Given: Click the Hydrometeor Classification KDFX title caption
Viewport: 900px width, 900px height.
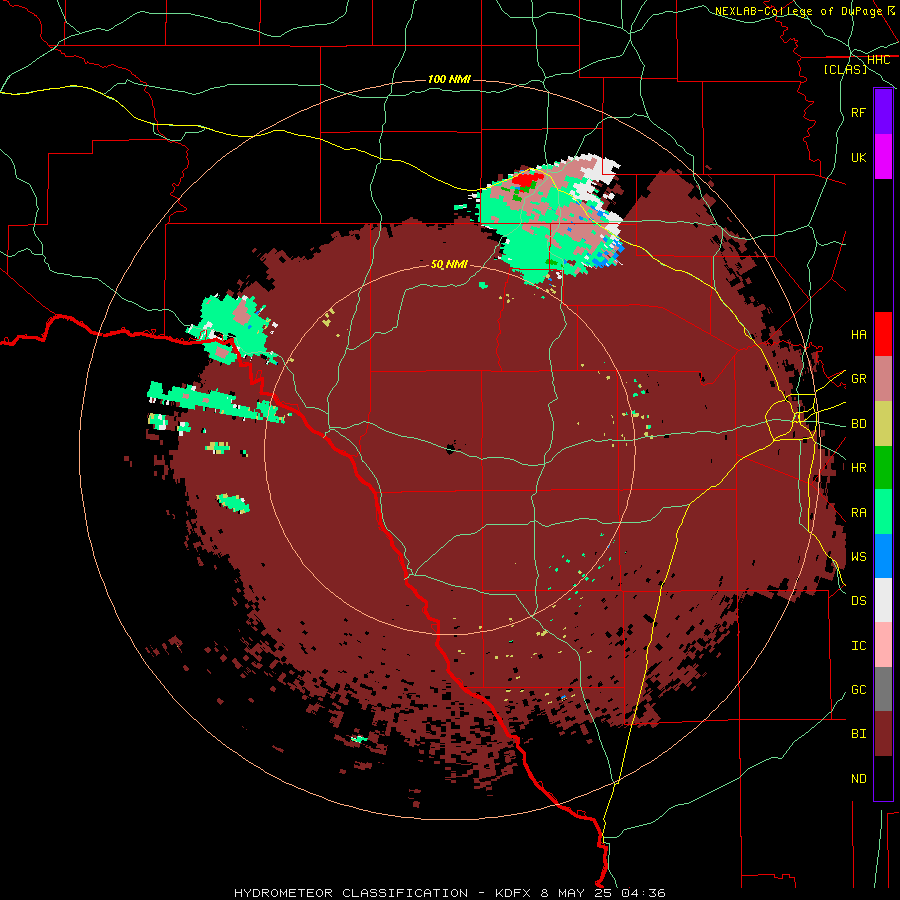Looking at the screenshot, I should [x=450, y=893].
